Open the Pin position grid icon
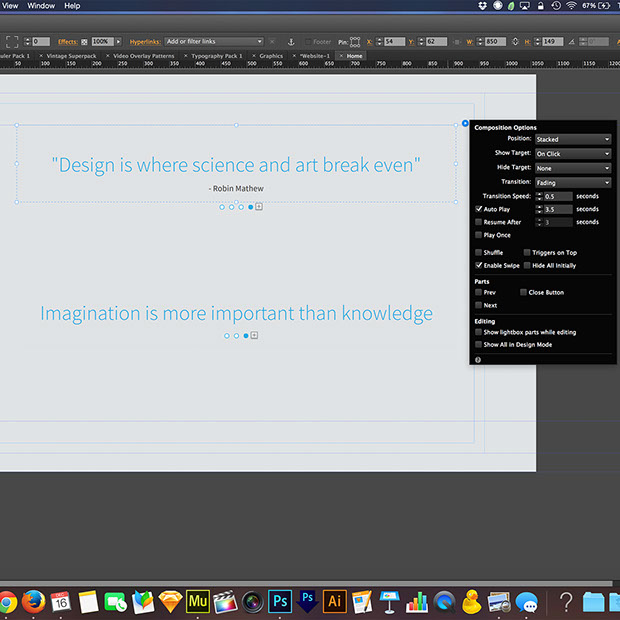 point(355,42)
